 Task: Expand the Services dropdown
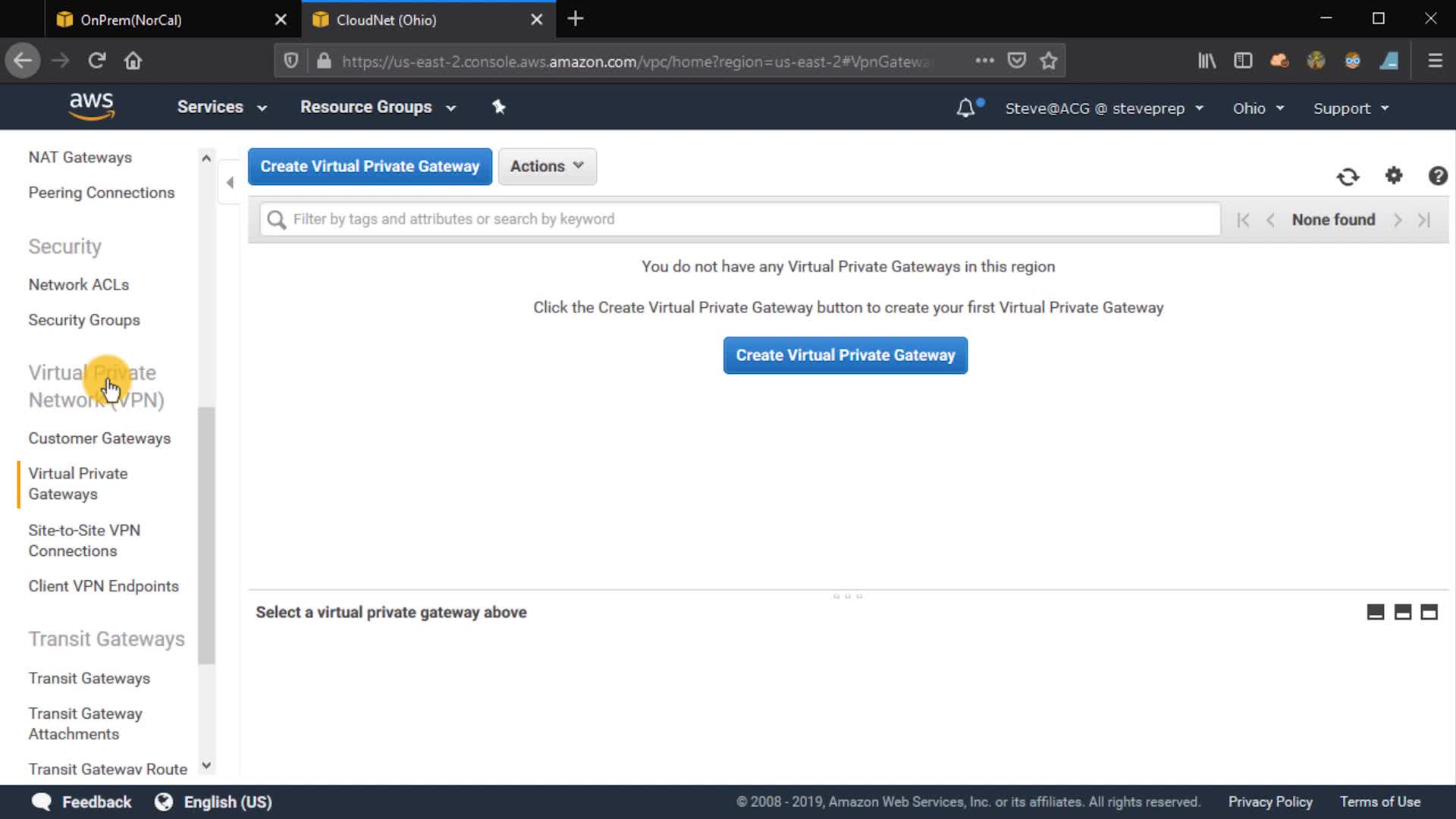(221, 107)
